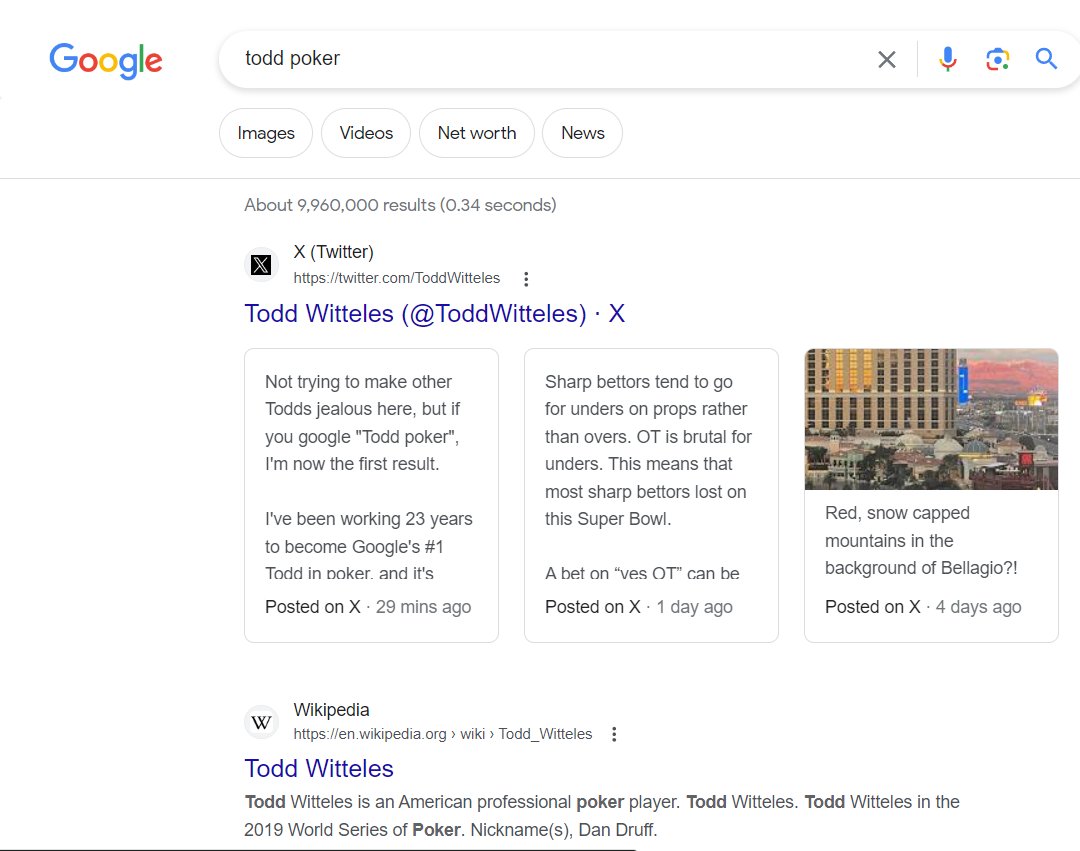Open Todd Witteles (@ToddWitteles) · X link

[x=435, y=314]
